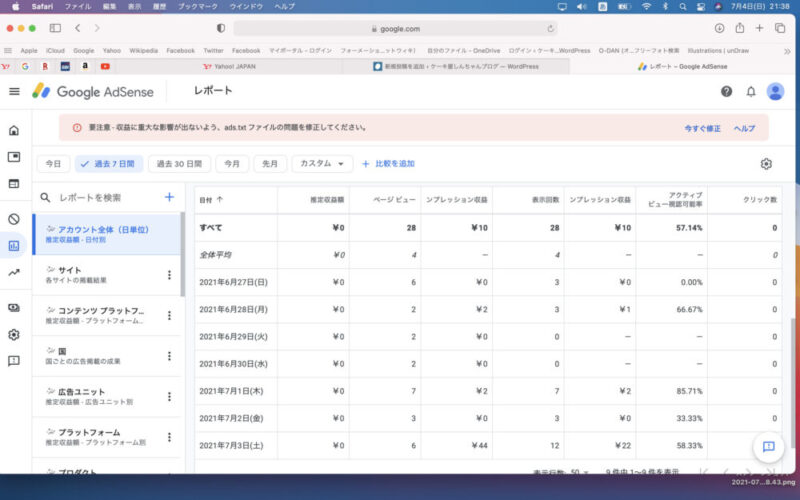Image resolution: width=800 pixels, height=500 pixels.
Task: Select アカウント全体（日単位）report
Action: (x=107, y=234)
